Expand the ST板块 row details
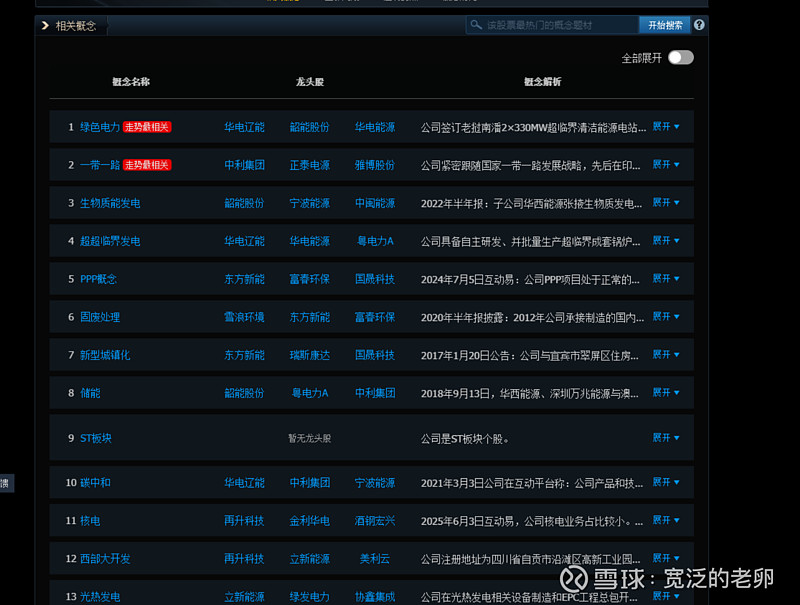Image resolution: width=800 pixels, height=605 pixels. click(x=666, y=438)
